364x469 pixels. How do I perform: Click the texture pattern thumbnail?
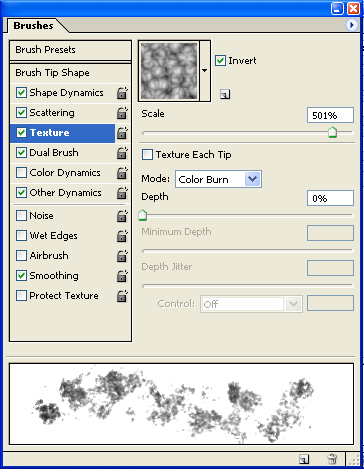coord(169,71)
